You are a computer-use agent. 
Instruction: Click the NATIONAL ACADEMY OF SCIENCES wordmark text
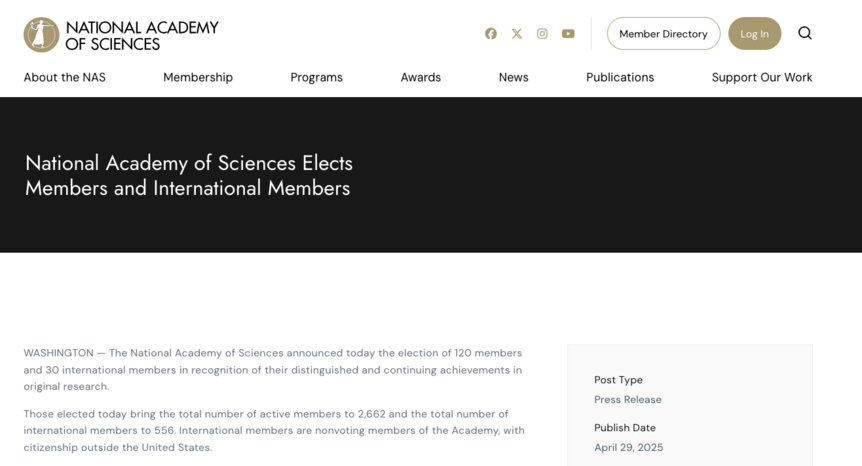[142, 36]
